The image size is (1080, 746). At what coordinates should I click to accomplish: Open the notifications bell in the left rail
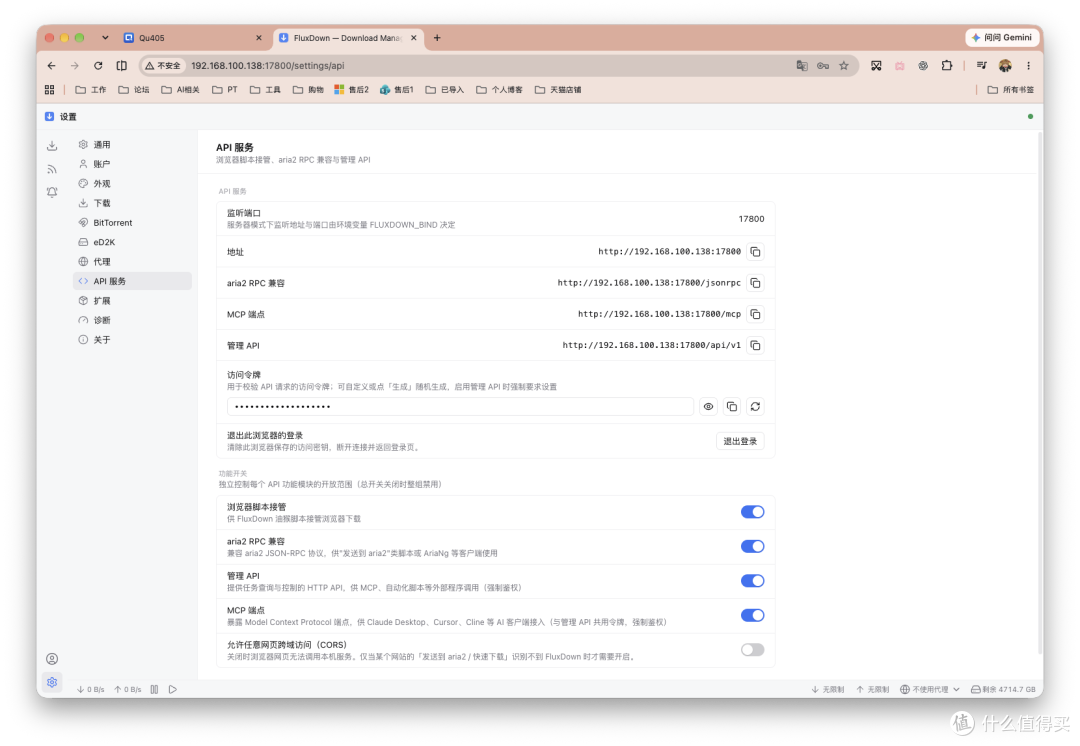click(52, 192)
